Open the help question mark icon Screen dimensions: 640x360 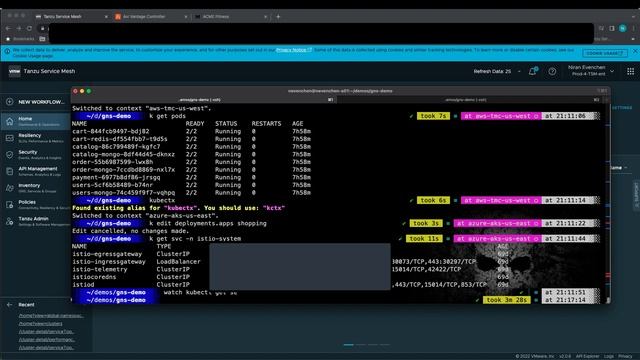pyautogui.click(x=552, y=71)
